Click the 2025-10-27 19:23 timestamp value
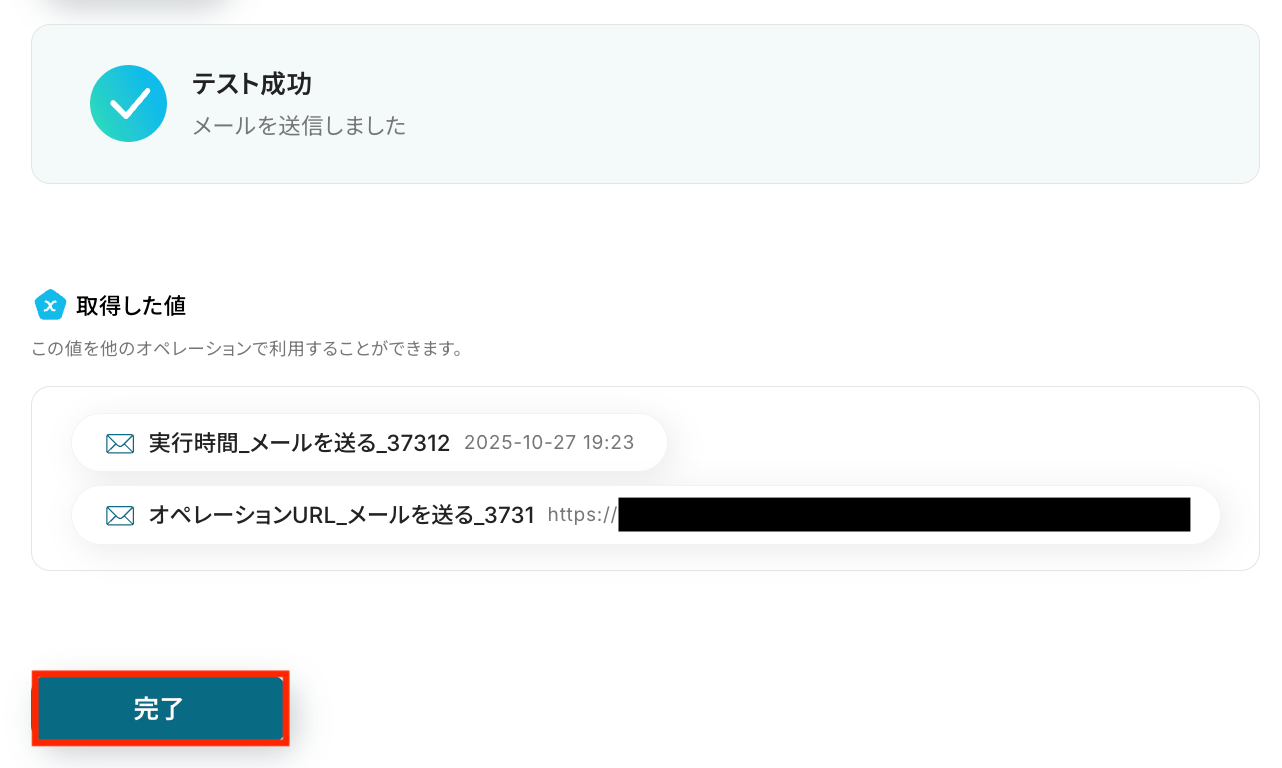The height and width of the screenshot is (768, 1282). coord(549,442)
